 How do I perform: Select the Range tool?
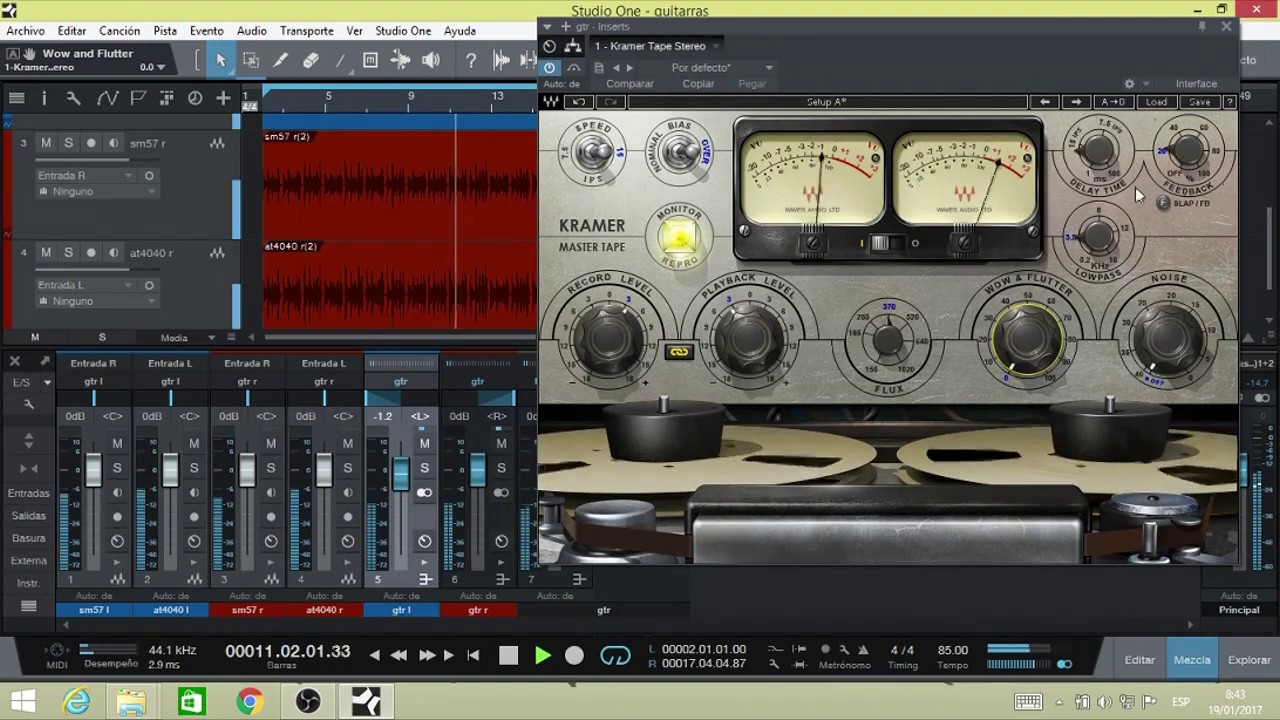(251, 61)
